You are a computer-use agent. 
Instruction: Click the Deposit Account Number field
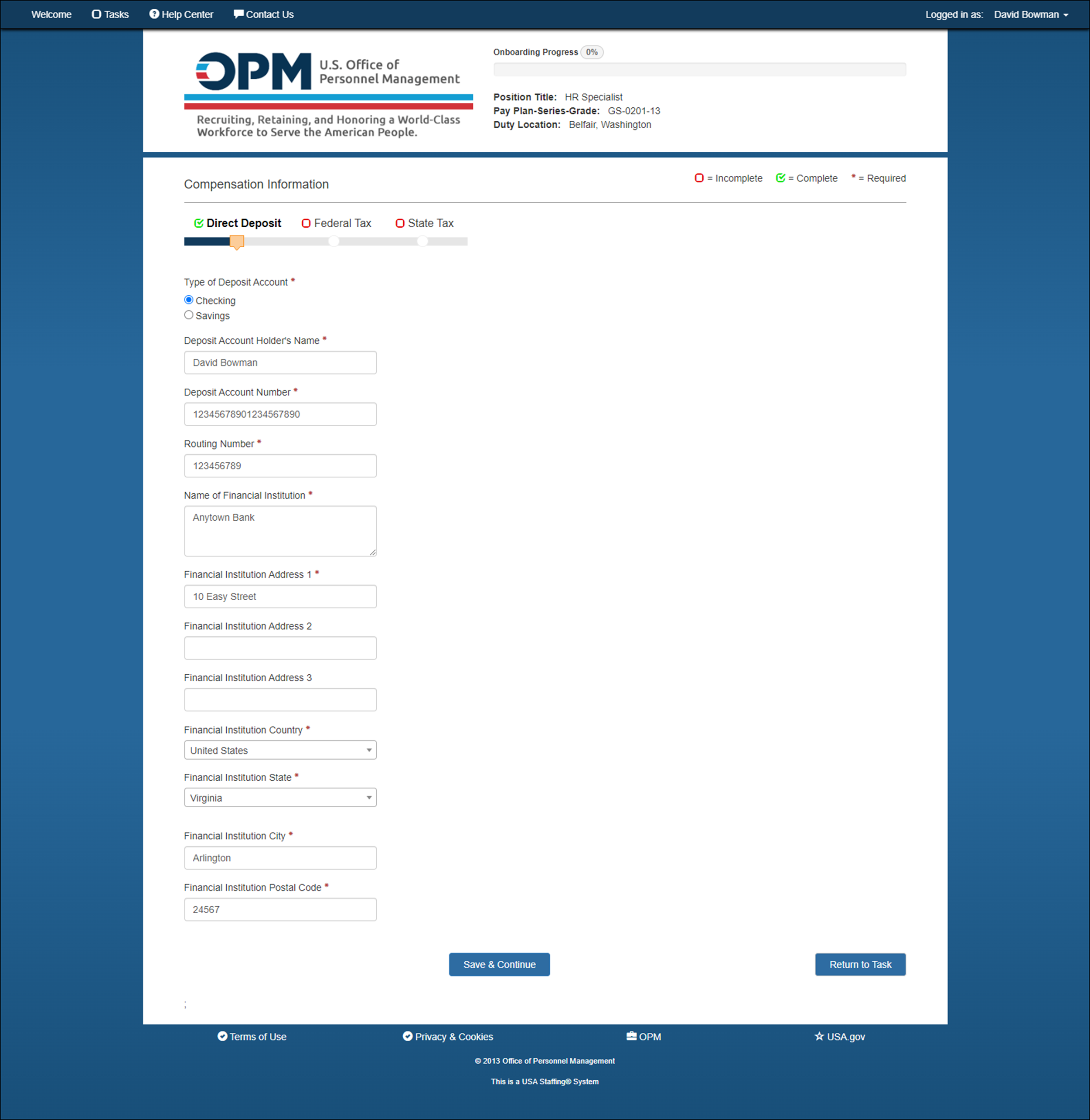(280, 414)
